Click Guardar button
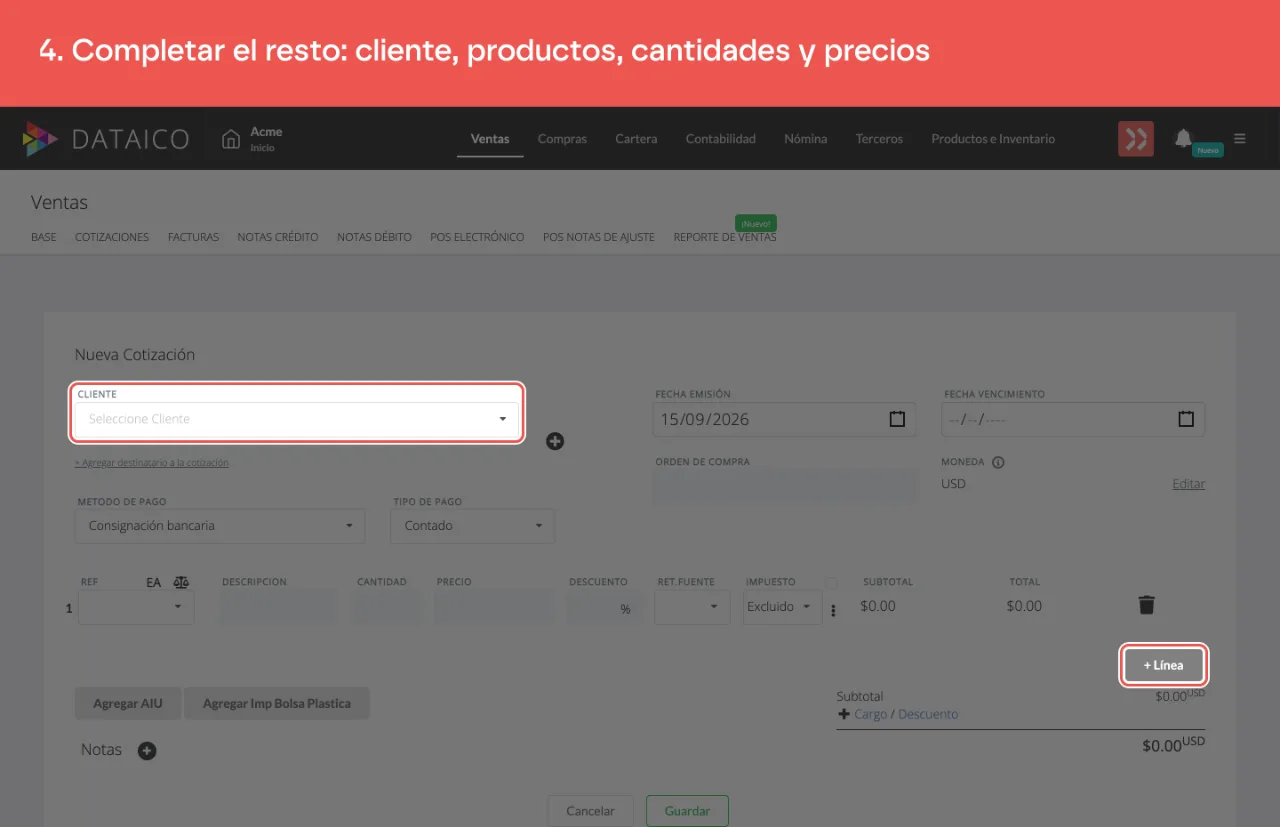This screenshot has width=1280, height=827. pyautogui.click(x=687, y=811)
